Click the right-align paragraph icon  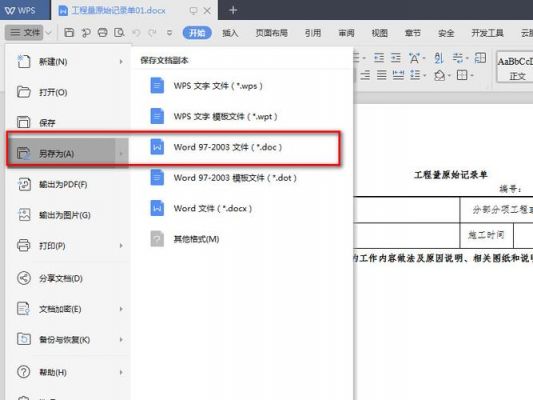[365, 75]
